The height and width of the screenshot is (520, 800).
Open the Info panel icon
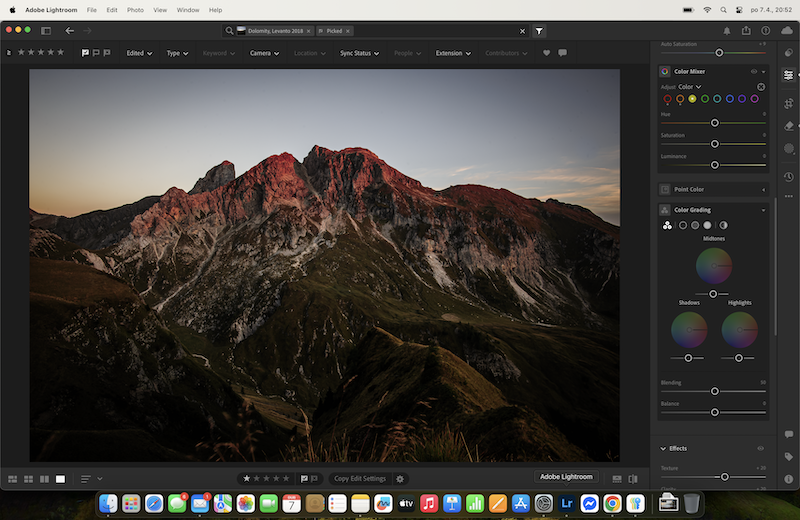[x=789, y=479]
